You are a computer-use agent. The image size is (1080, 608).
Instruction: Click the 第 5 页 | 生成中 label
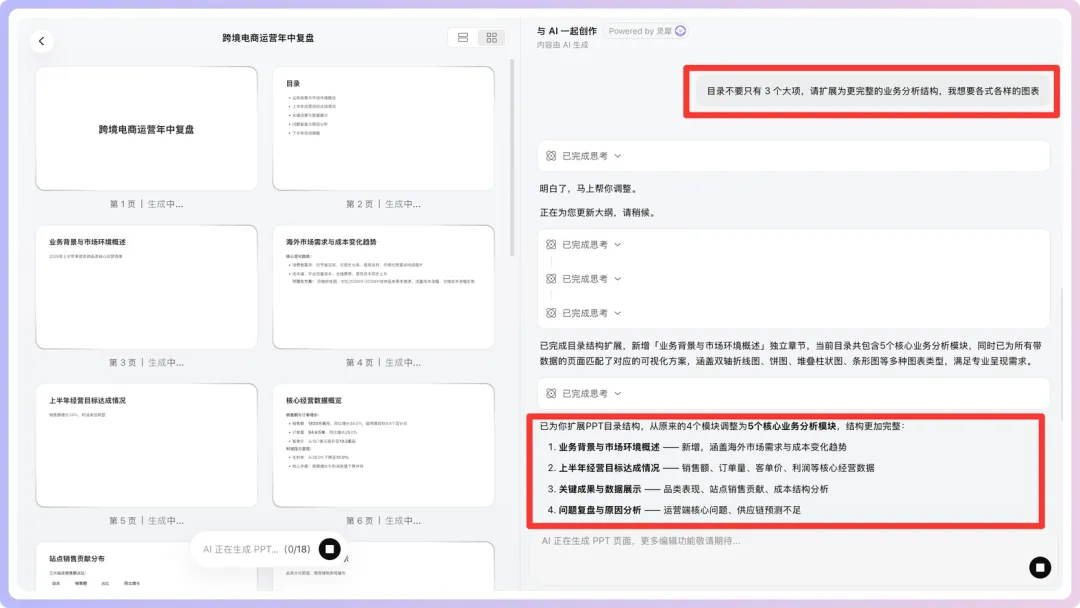pyautogui.click(x=147, y=521)
